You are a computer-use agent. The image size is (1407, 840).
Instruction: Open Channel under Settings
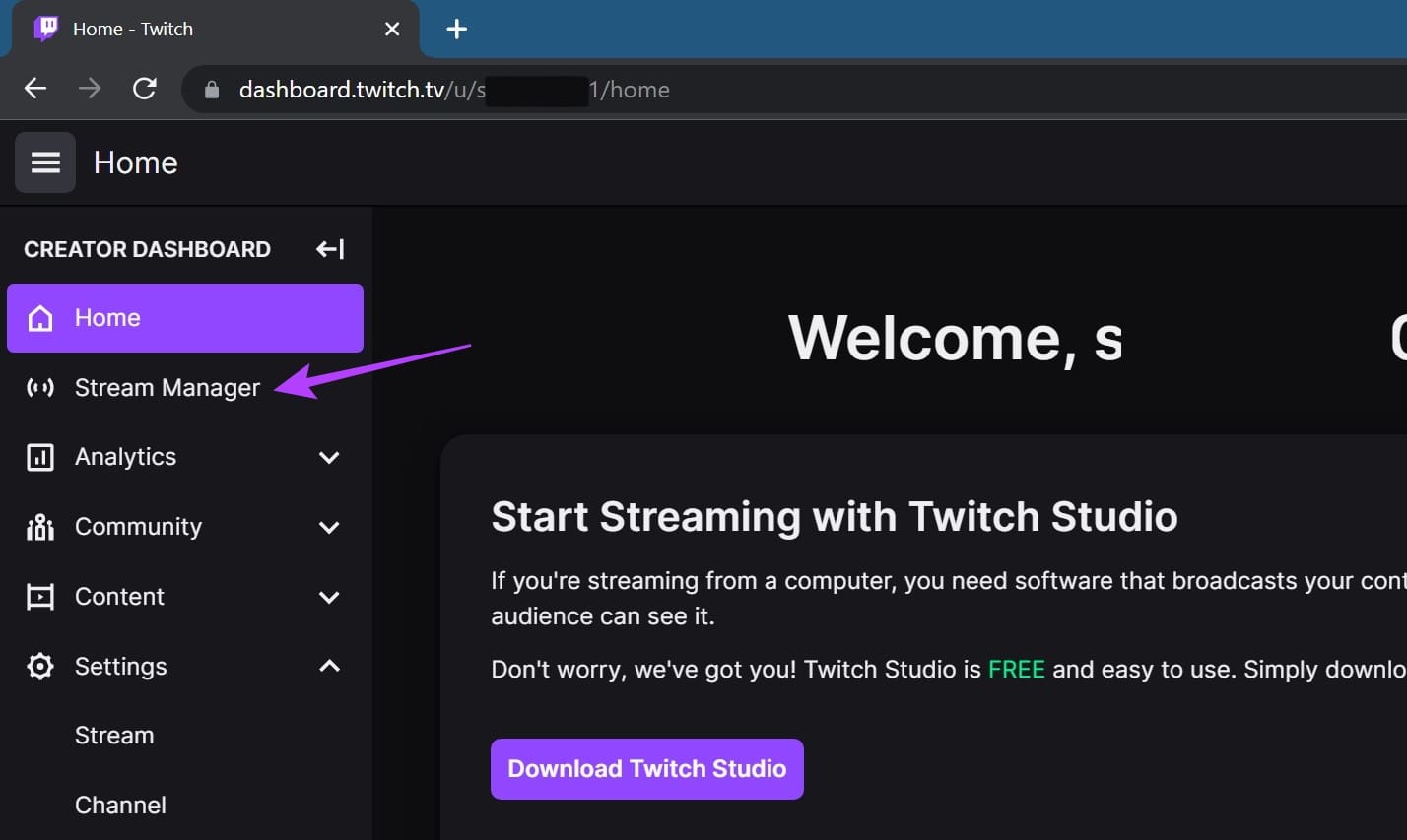(120, 805)
